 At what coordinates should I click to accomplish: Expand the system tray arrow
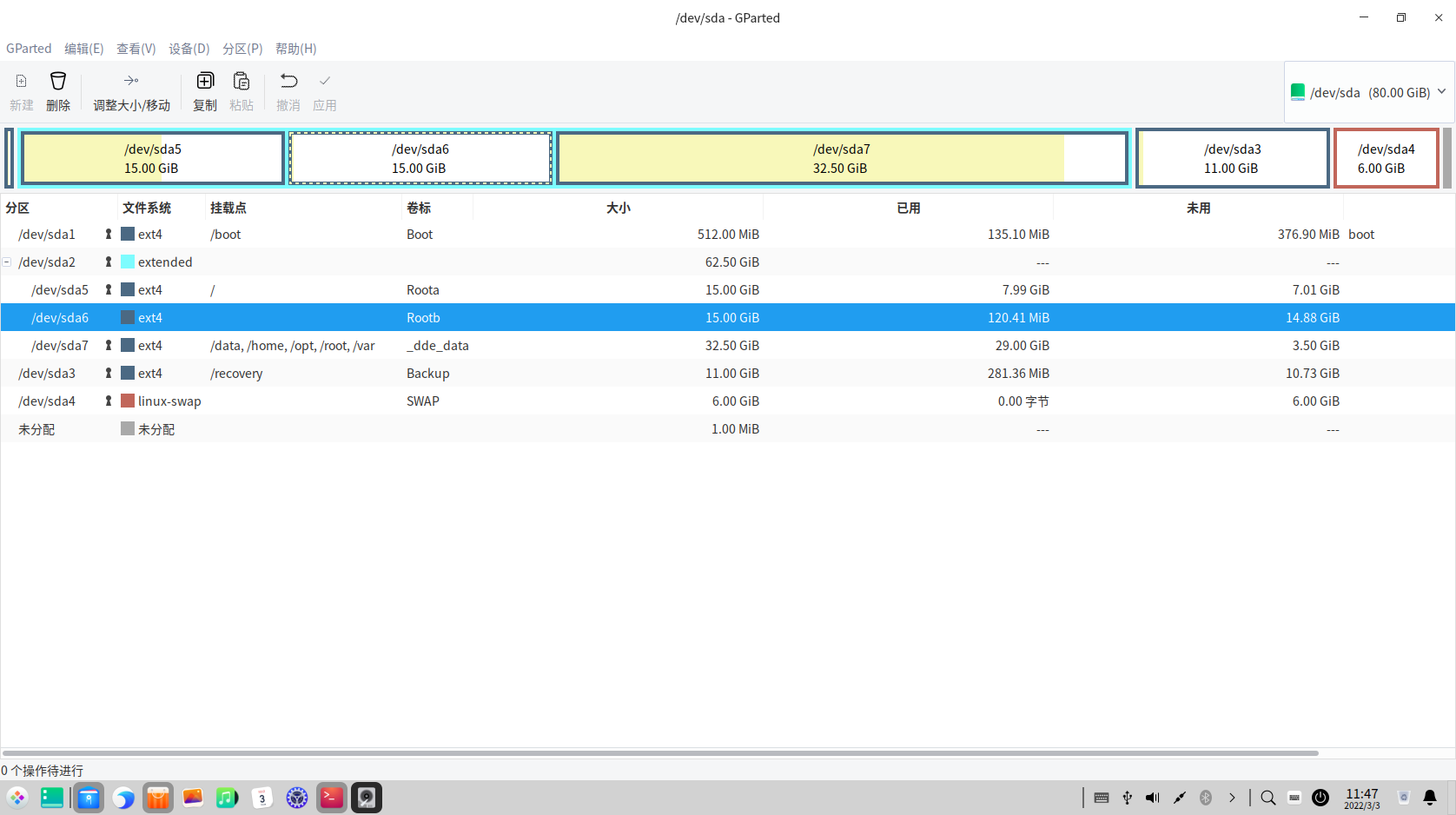click(x=1232, y=798)
